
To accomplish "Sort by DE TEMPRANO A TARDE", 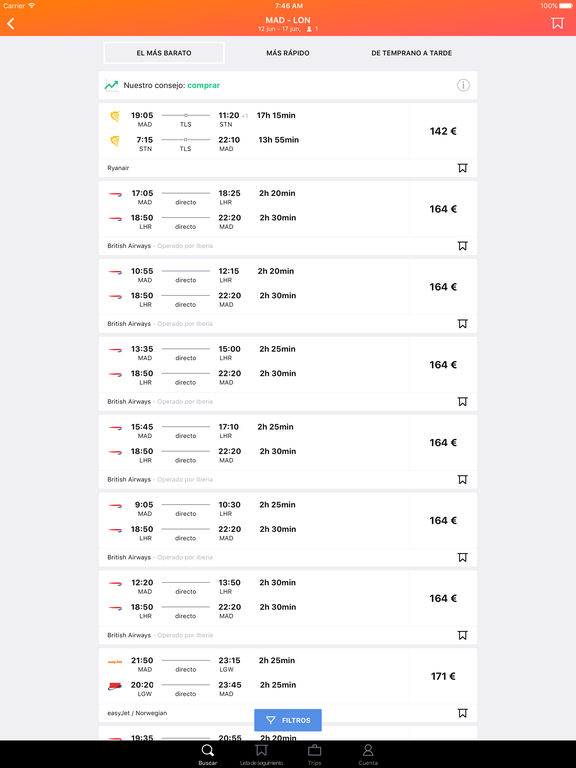I will pyautogui.click(x=411, y=53).
